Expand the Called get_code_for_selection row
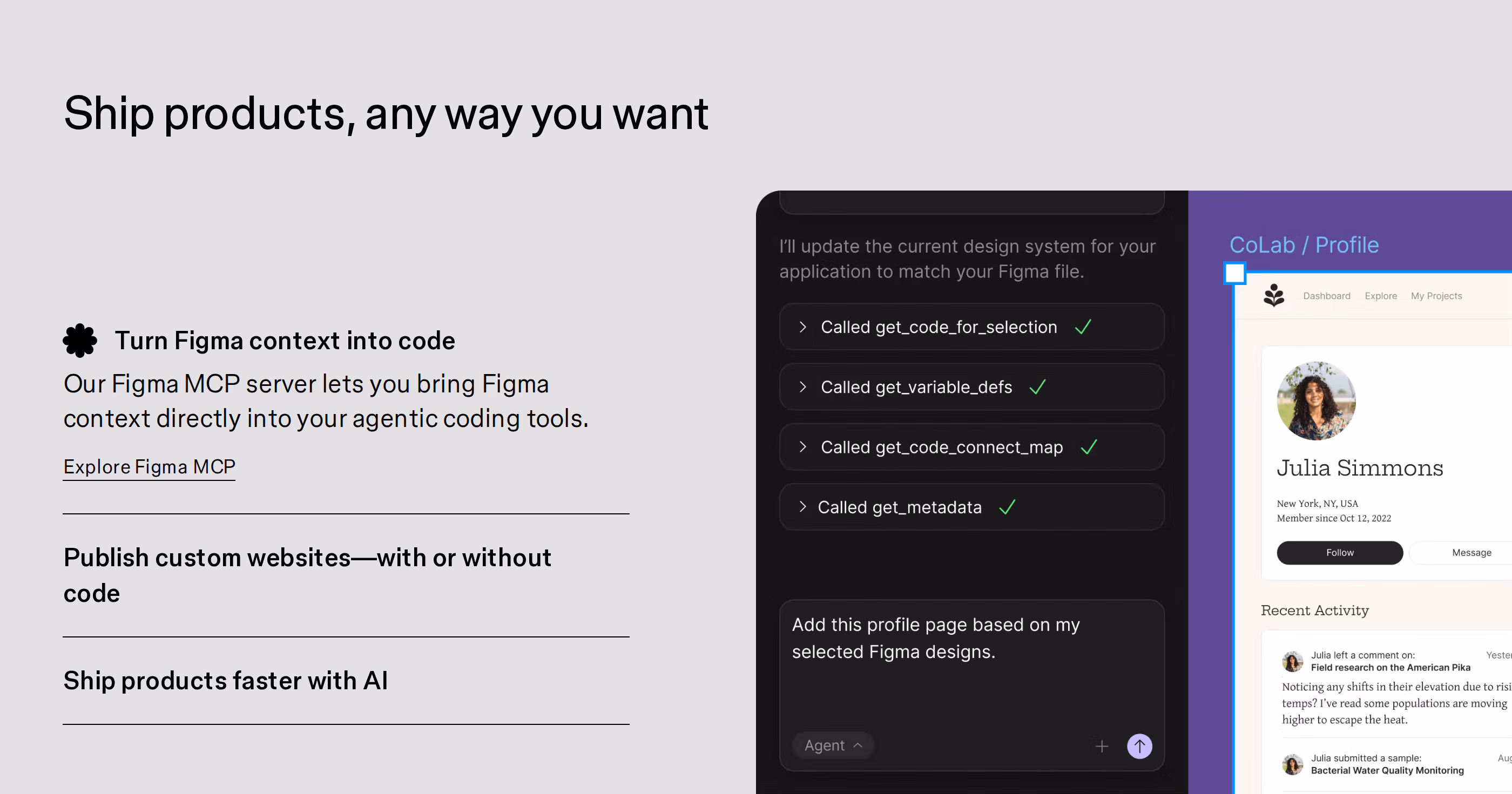Screen dimensions: 1512x794 (x=971, y=327)
